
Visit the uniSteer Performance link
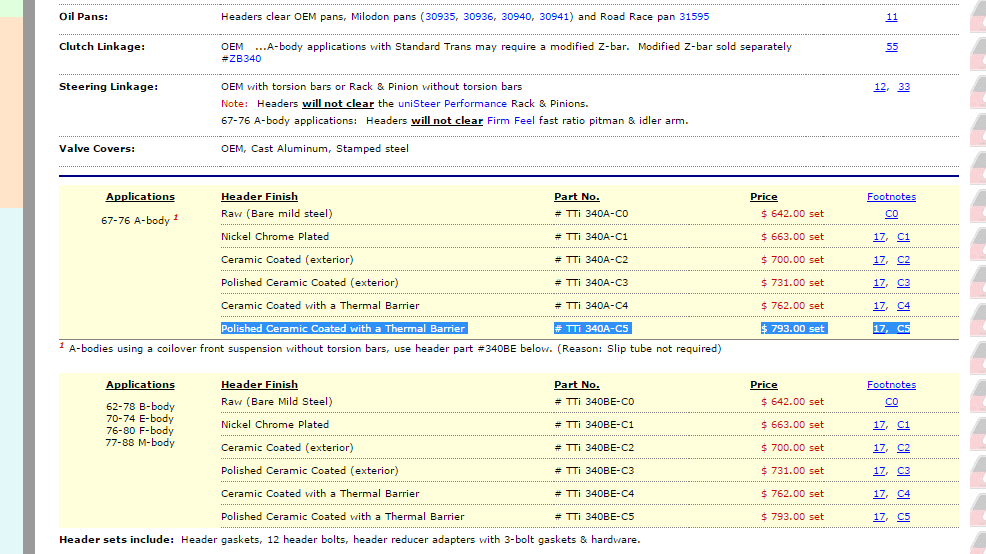click(452, 104)
